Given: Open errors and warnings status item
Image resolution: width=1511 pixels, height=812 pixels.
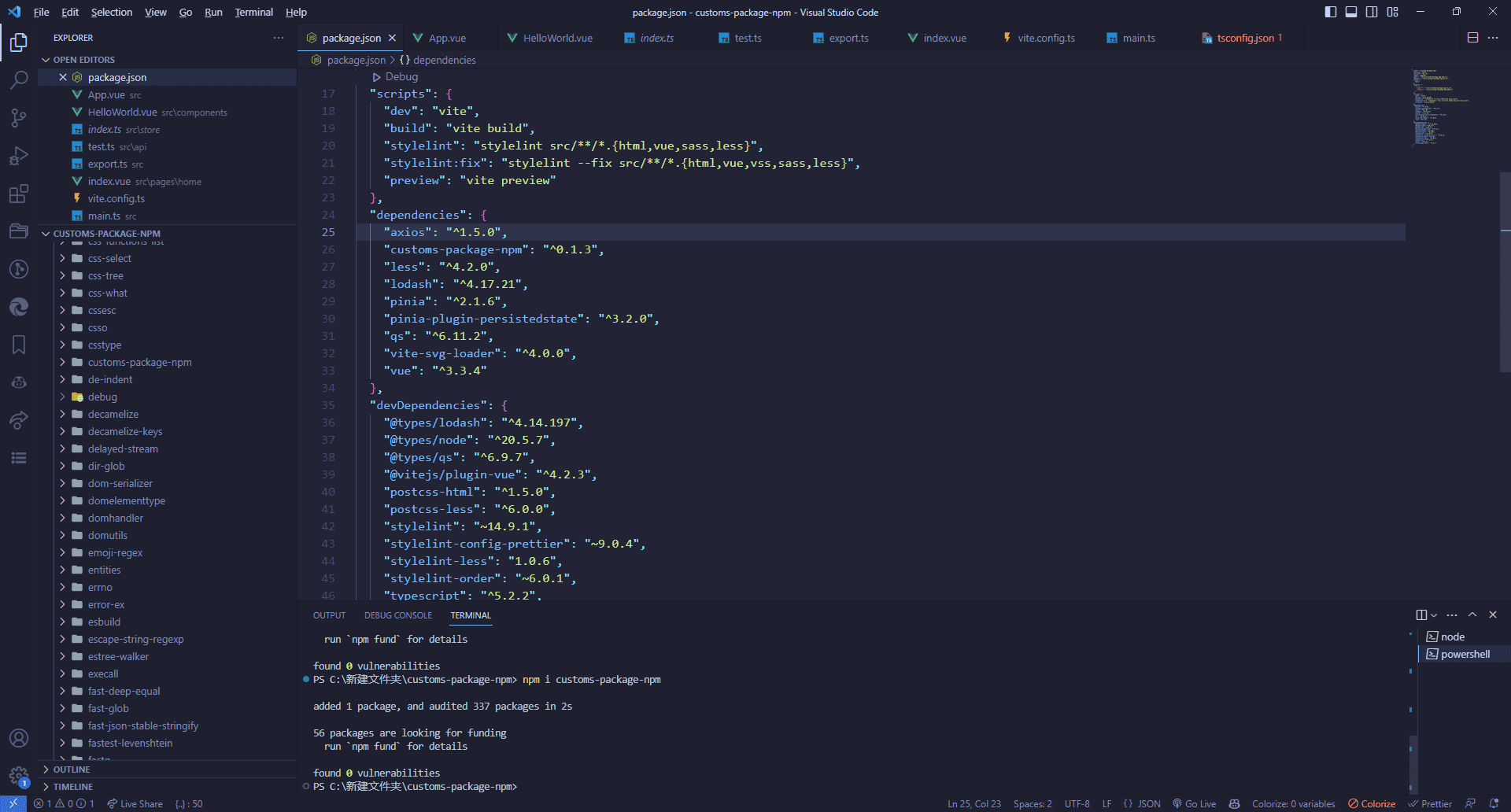Looking at the screenshot, I should [64, 803].
